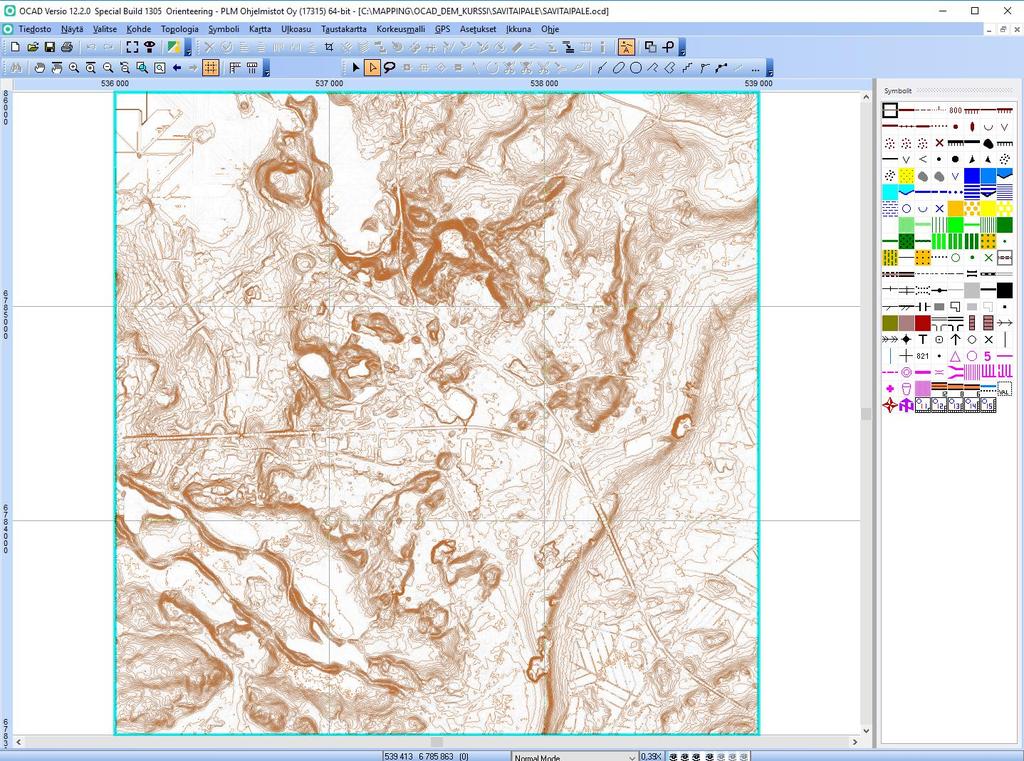Click the coordinate readout 539 413 6 785 863

tap(419, 756)
